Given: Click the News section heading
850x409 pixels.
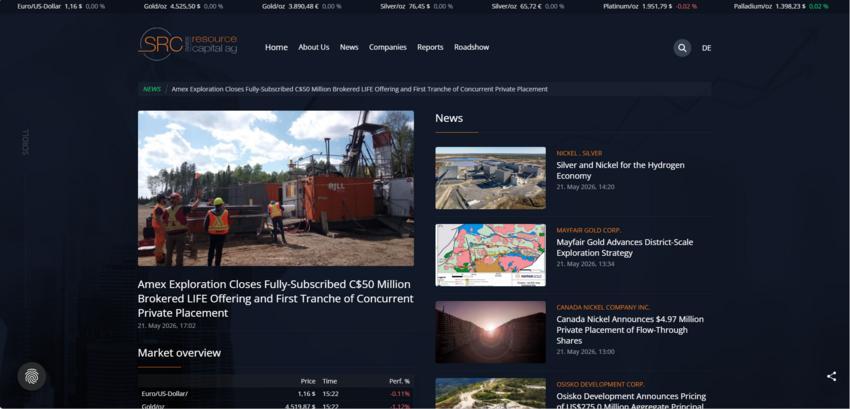Looking at the screenshot, I should [x=449, y=118].
